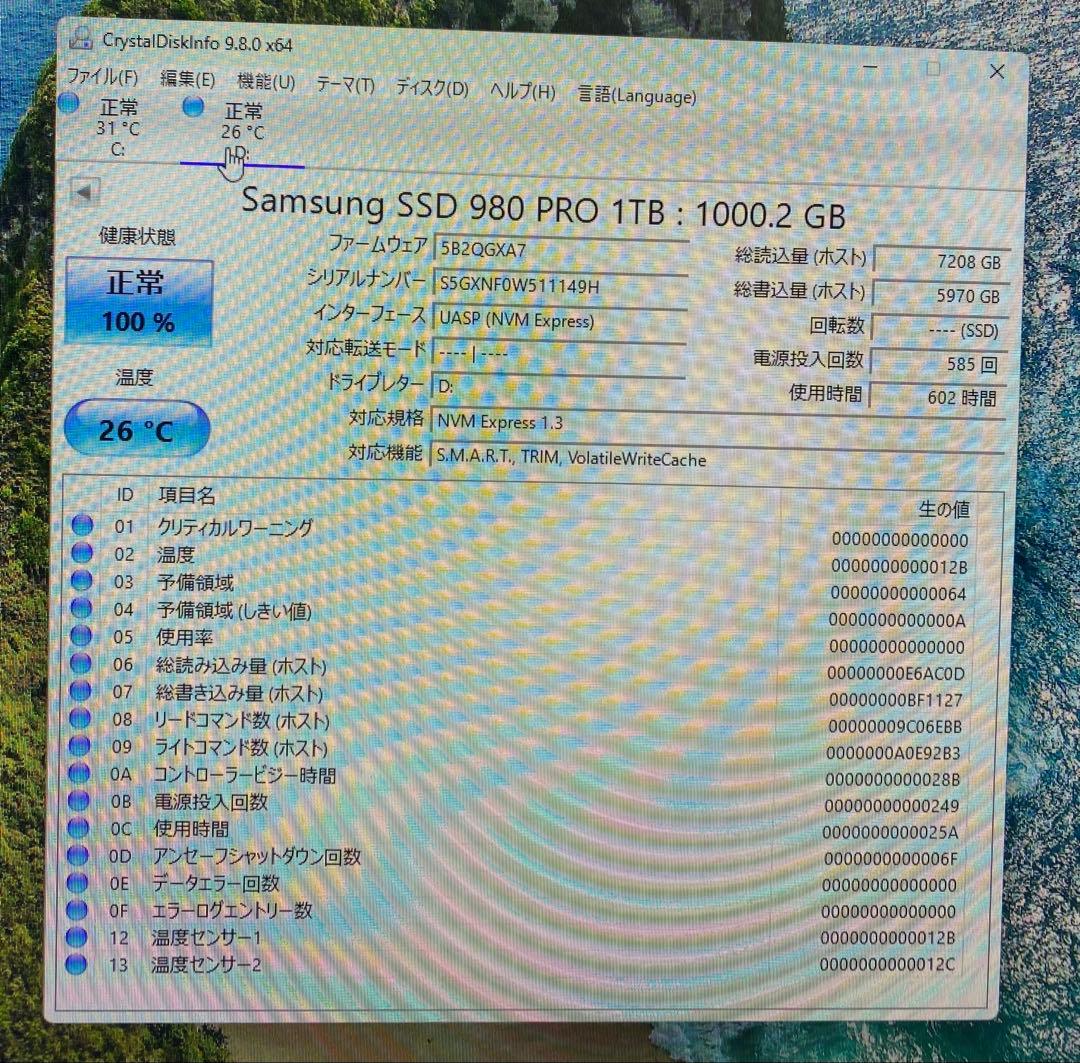Click status dot for 02 温度 row
Image resolution: width=1080 pixels, height=1063 pixels.
82,553
